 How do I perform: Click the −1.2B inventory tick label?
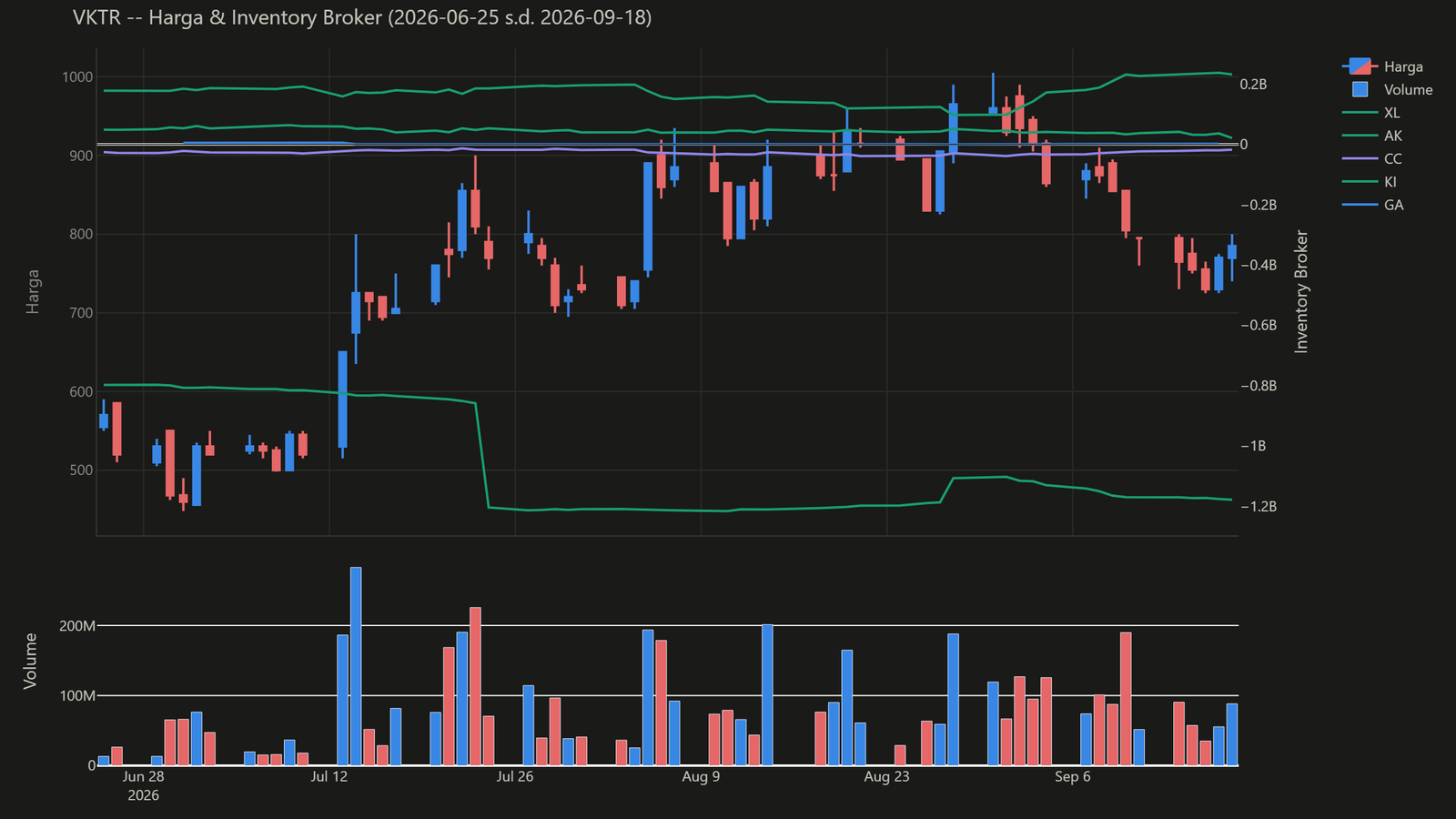click(1259, 506)
